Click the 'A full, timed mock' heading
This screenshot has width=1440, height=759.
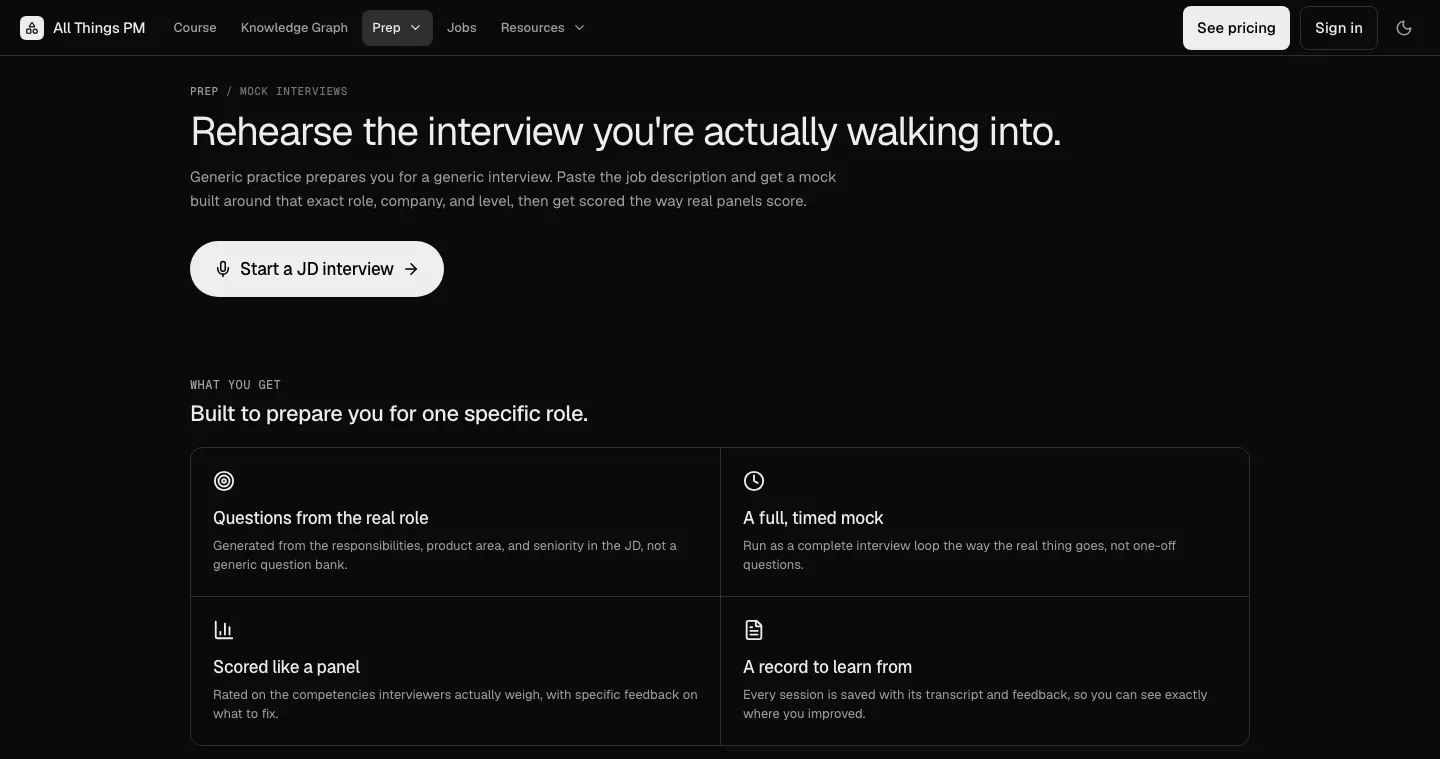[813, 518]
